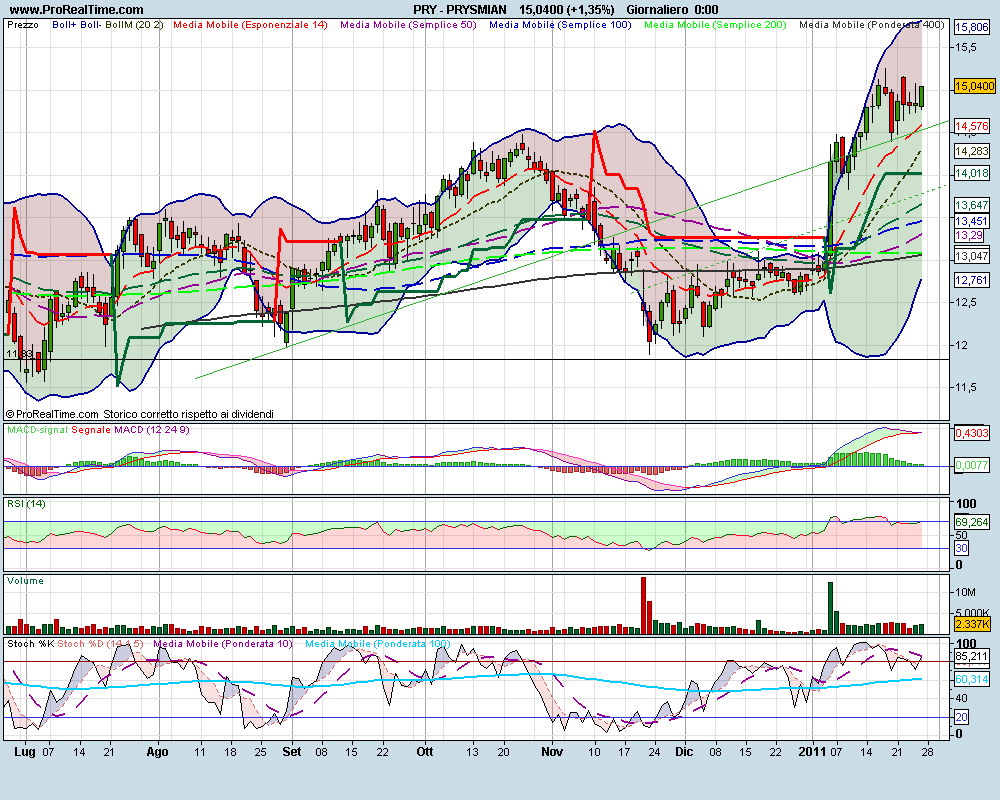Click the ProRealTime.com Storico corretto note

140,414
